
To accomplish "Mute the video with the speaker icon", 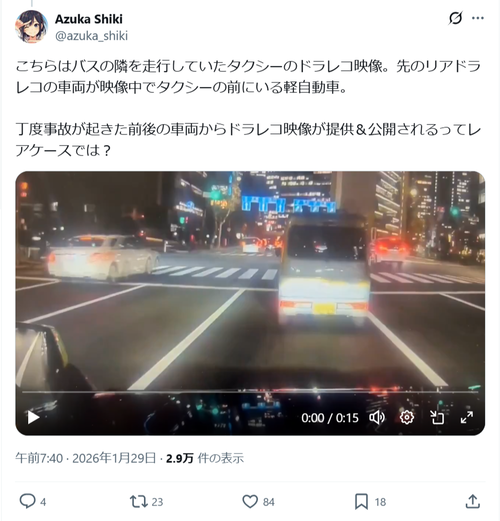I will click(377, 417).
